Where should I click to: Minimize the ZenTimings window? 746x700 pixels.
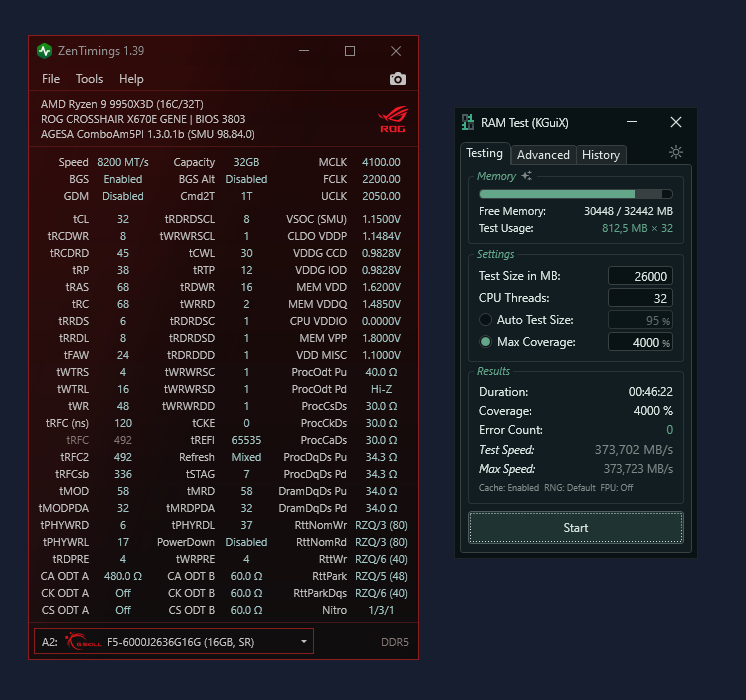pos(304,51)
